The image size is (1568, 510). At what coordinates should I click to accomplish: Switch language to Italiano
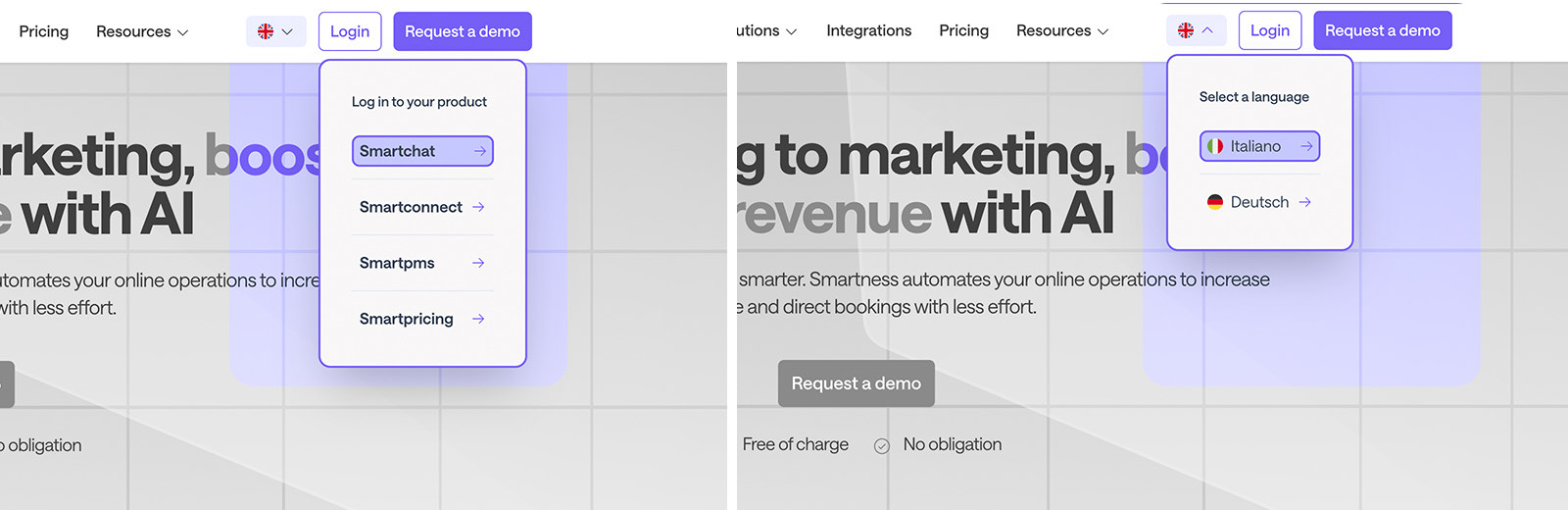point(1259,146)
